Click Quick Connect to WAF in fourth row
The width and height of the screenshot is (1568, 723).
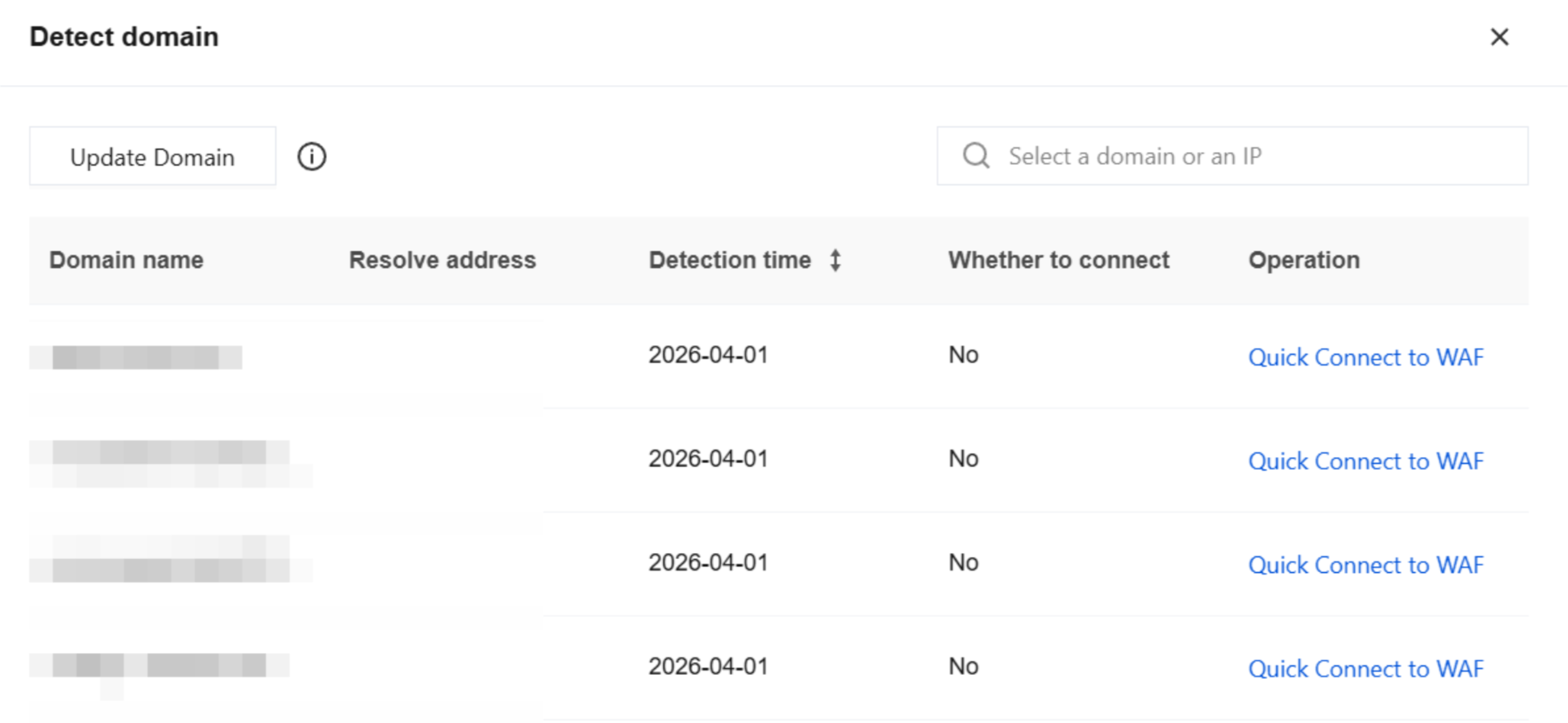click(1366, 669)
